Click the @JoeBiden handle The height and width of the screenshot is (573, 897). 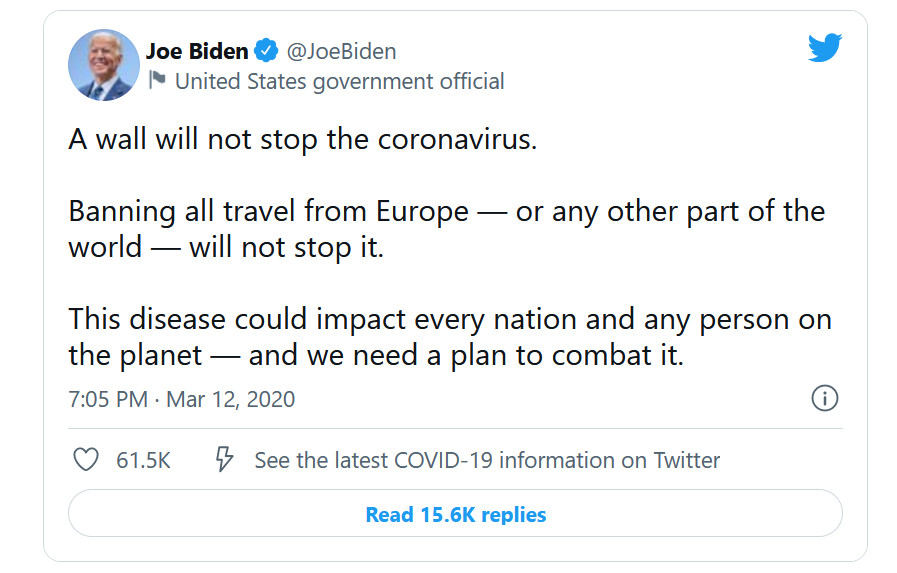pos(342,51)
